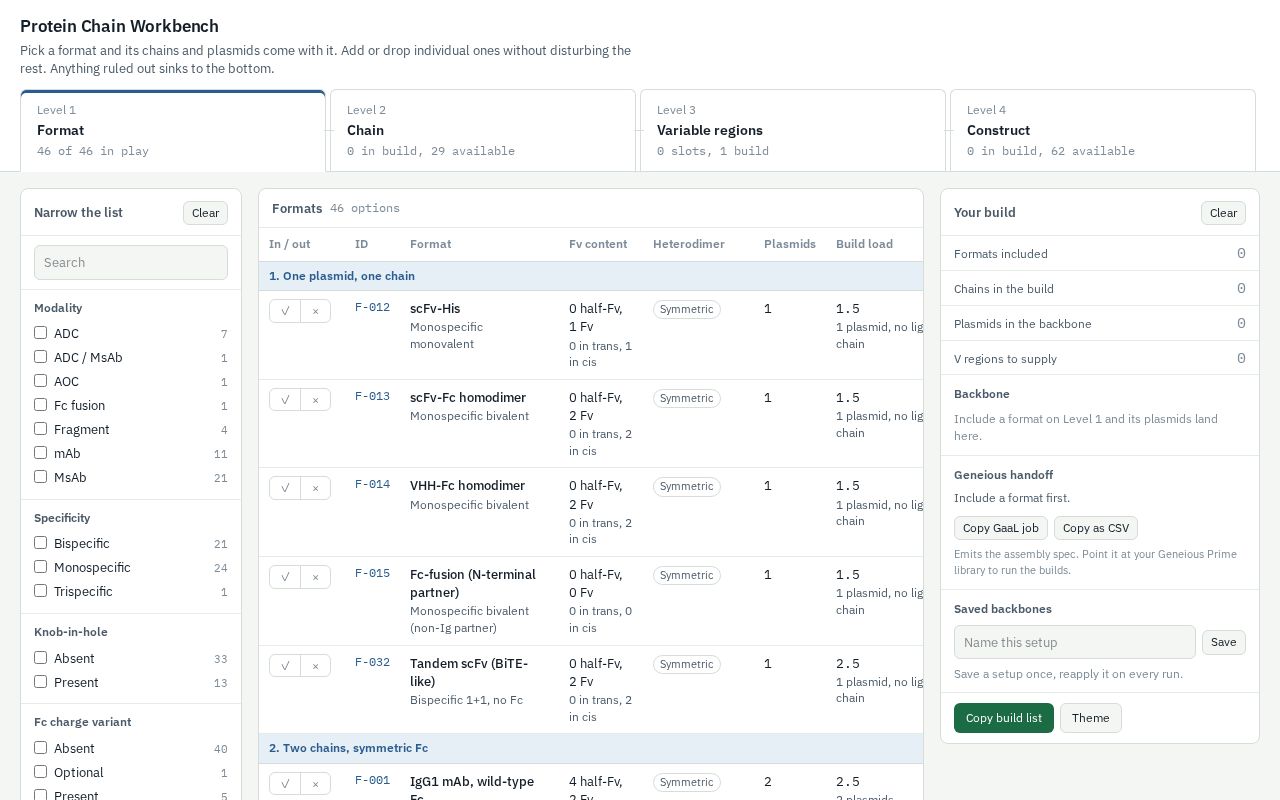Click 'Formats included' row in build
Viewport: 1280px width, 800px height.
1100,254
